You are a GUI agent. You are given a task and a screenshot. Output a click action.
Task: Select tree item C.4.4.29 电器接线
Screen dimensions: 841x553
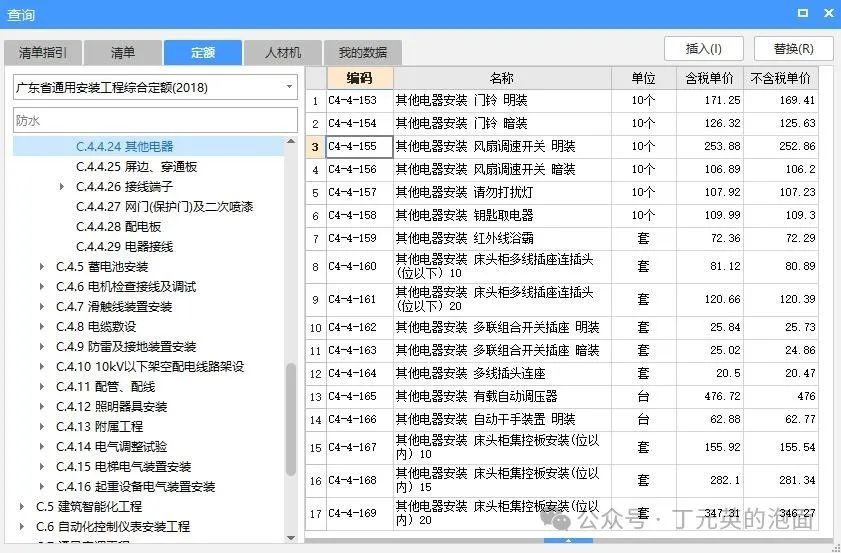pyautogui.click(x=124, y=246)
